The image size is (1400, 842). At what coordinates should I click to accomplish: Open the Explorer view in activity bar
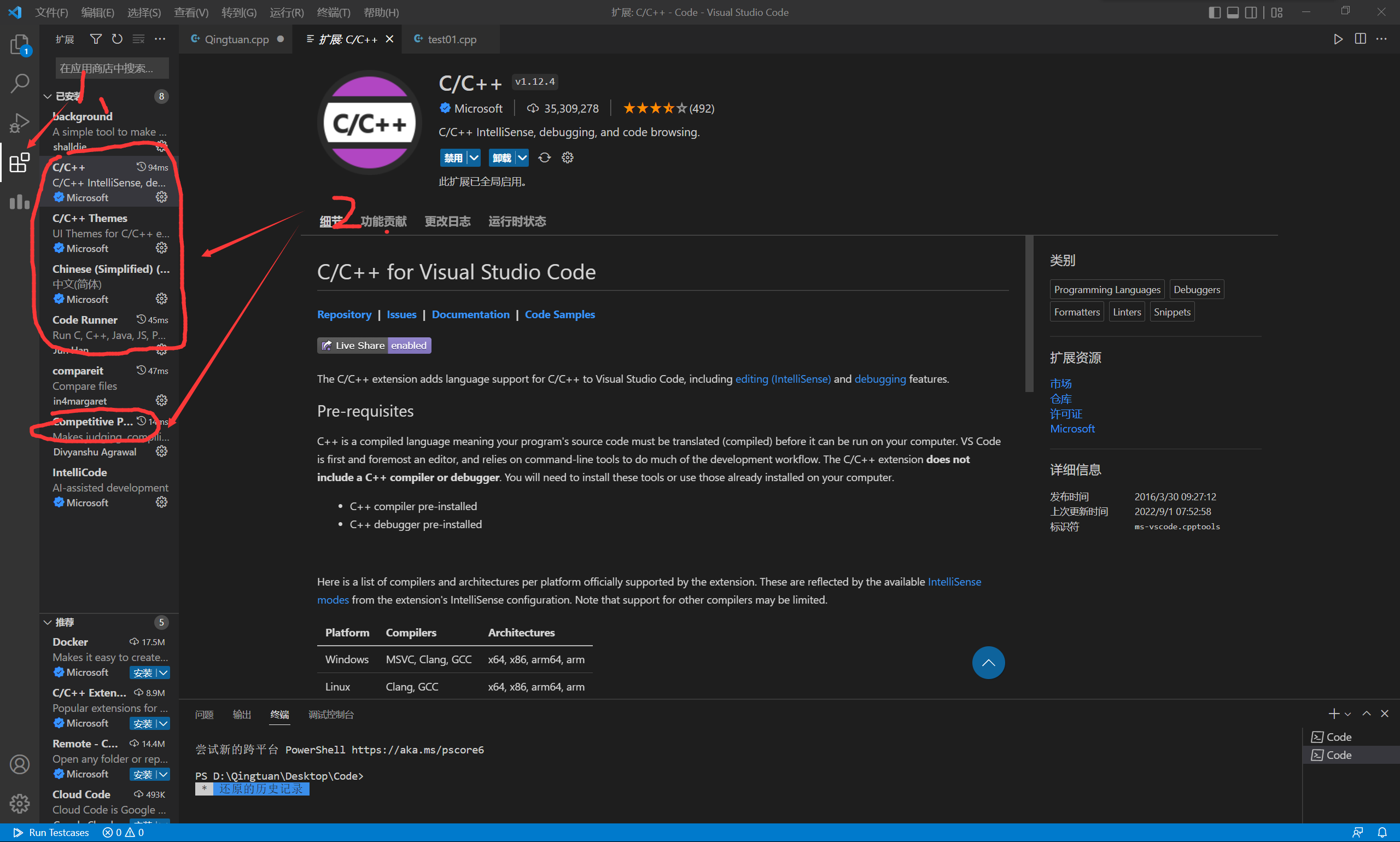tap(19, 44)
